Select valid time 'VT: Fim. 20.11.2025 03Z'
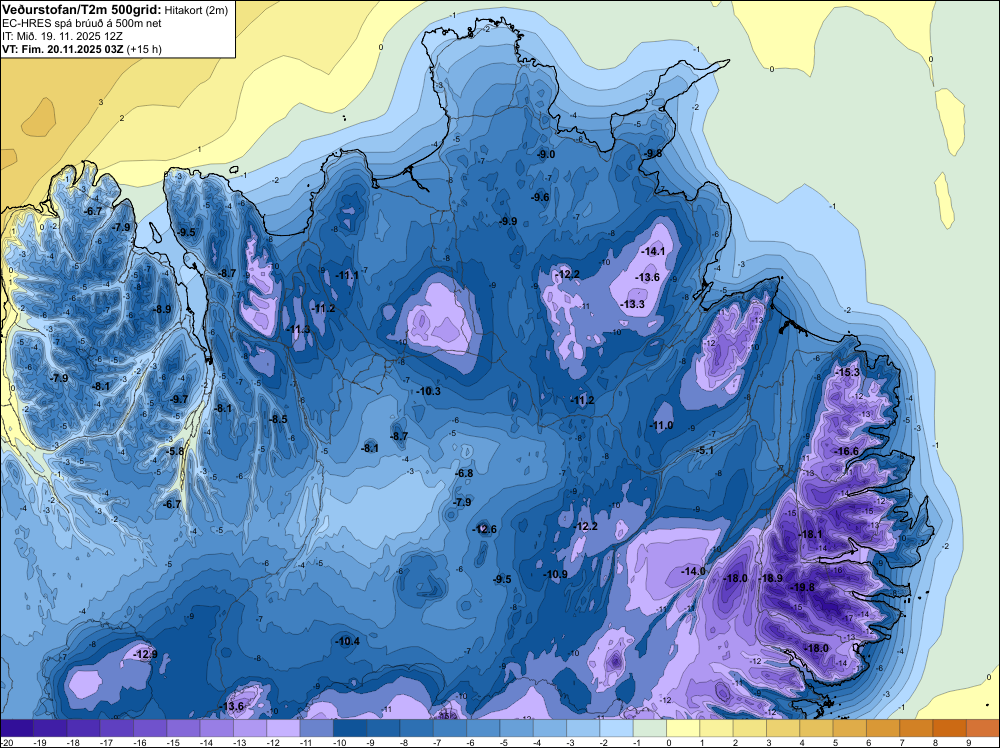The image size is (1000, 748). (x=62, y=49)
